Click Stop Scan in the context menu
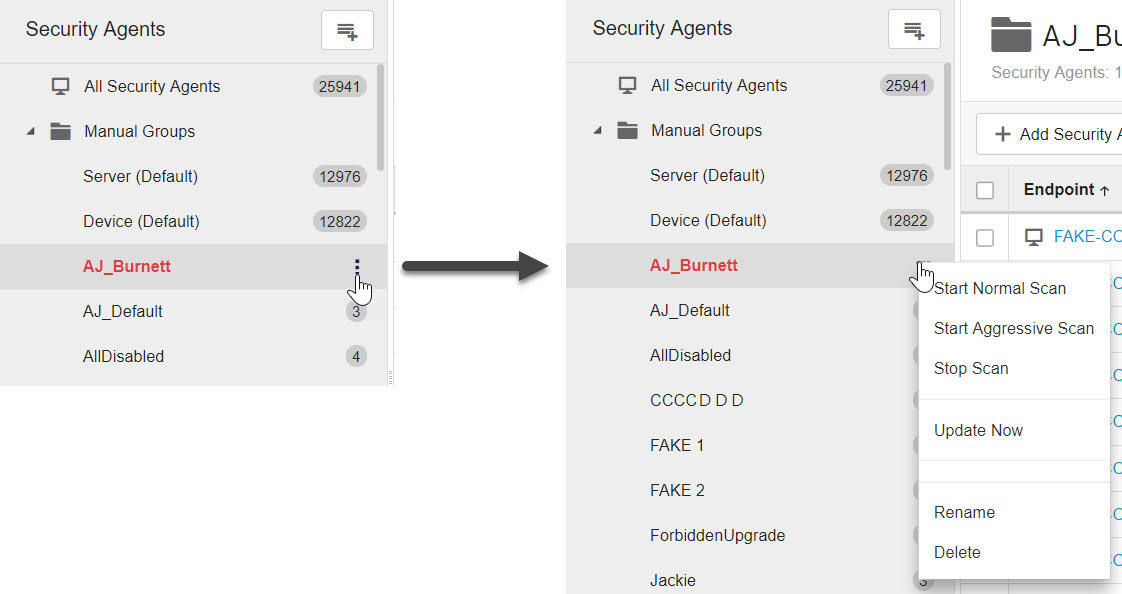The height and width of the screenshot is (594, 1122). [971, 368]
